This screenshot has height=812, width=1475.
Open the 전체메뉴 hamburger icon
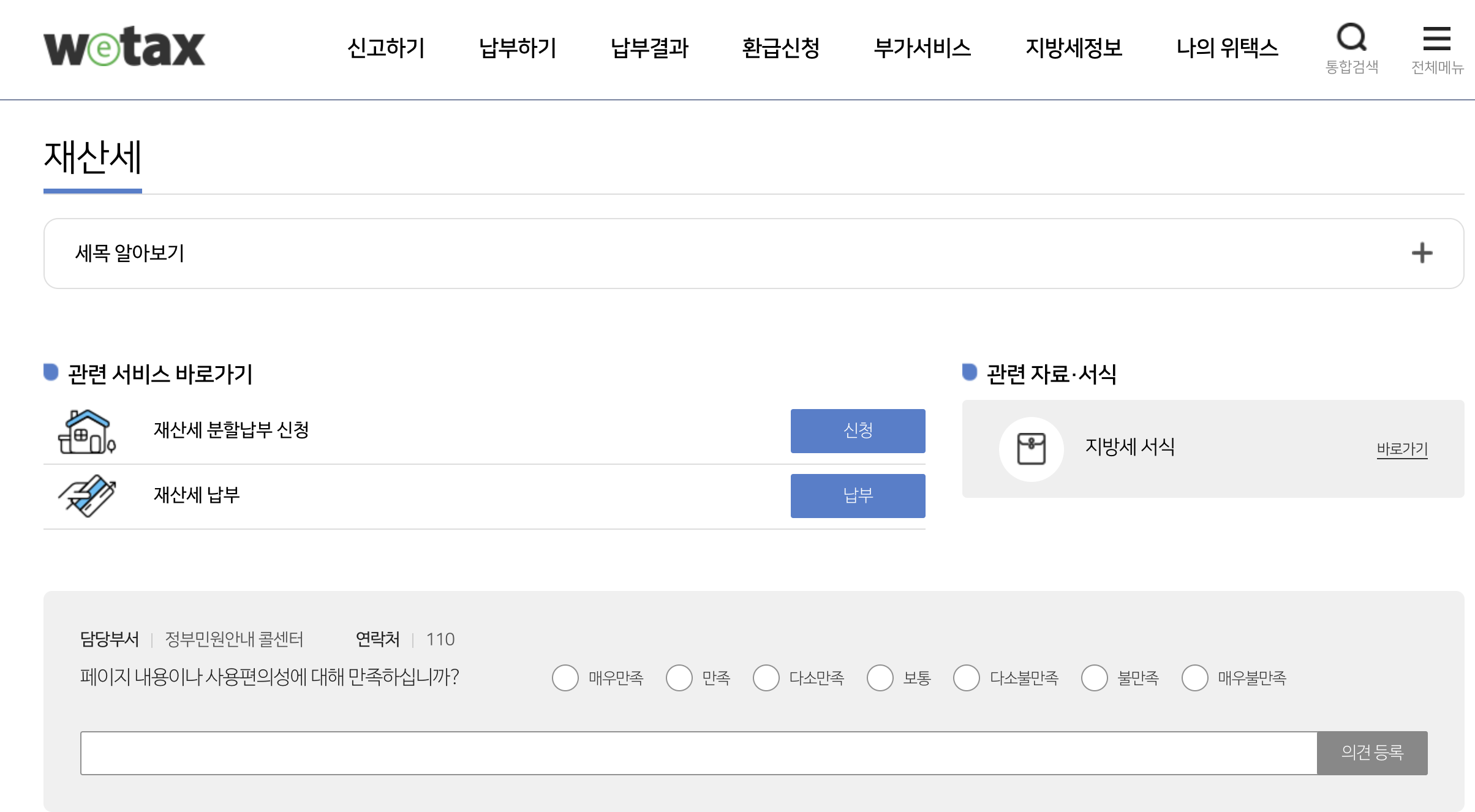pos(1436,38)
